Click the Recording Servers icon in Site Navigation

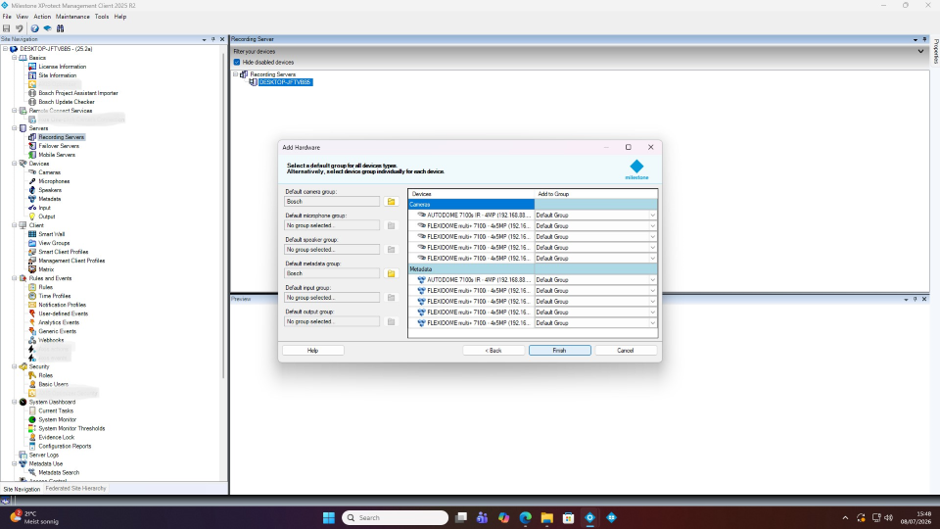(x=32, y=137)
